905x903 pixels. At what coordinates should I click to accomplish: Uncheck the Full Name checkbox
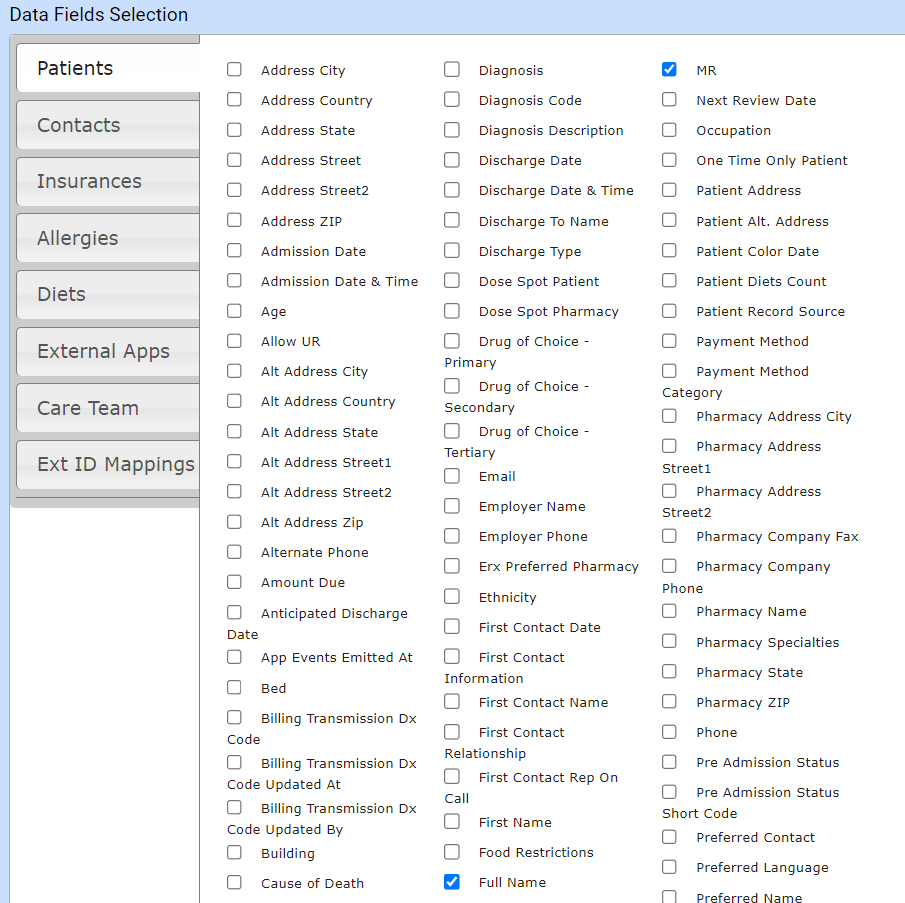pos(452,881)
